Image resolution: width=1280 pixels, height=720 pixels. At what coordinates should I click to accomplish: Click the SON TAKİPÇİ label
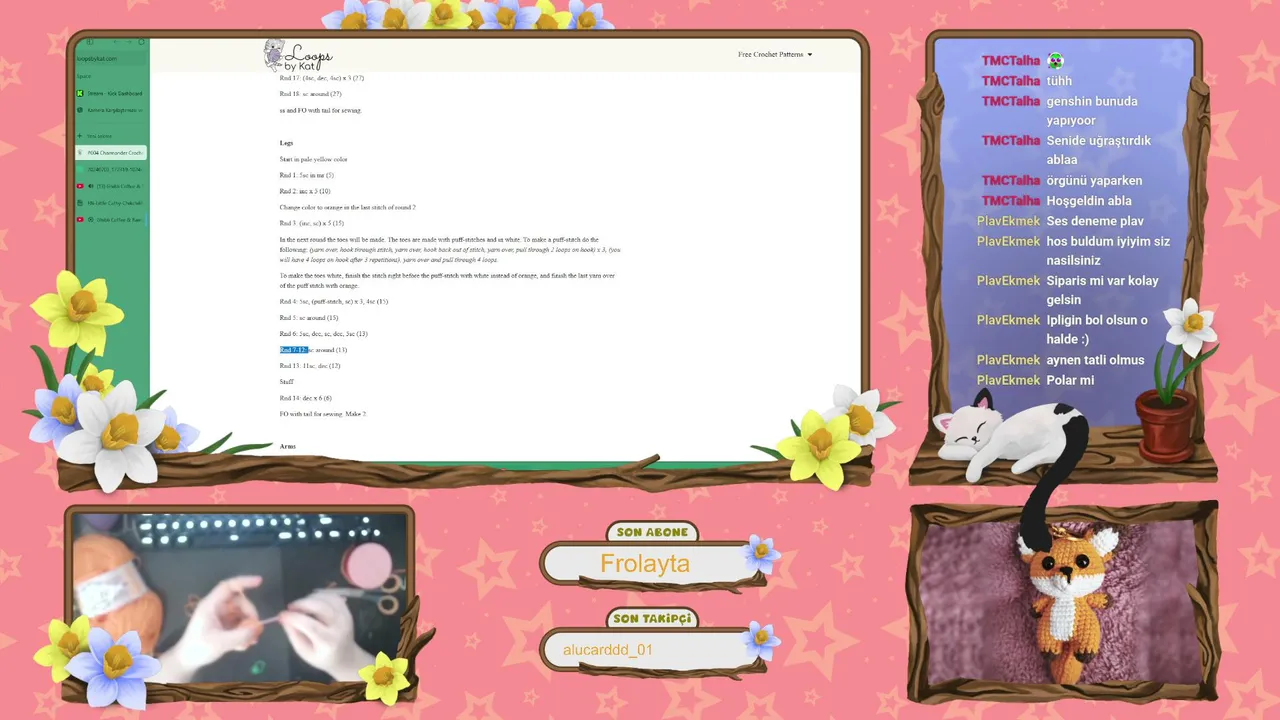point(652,620)
